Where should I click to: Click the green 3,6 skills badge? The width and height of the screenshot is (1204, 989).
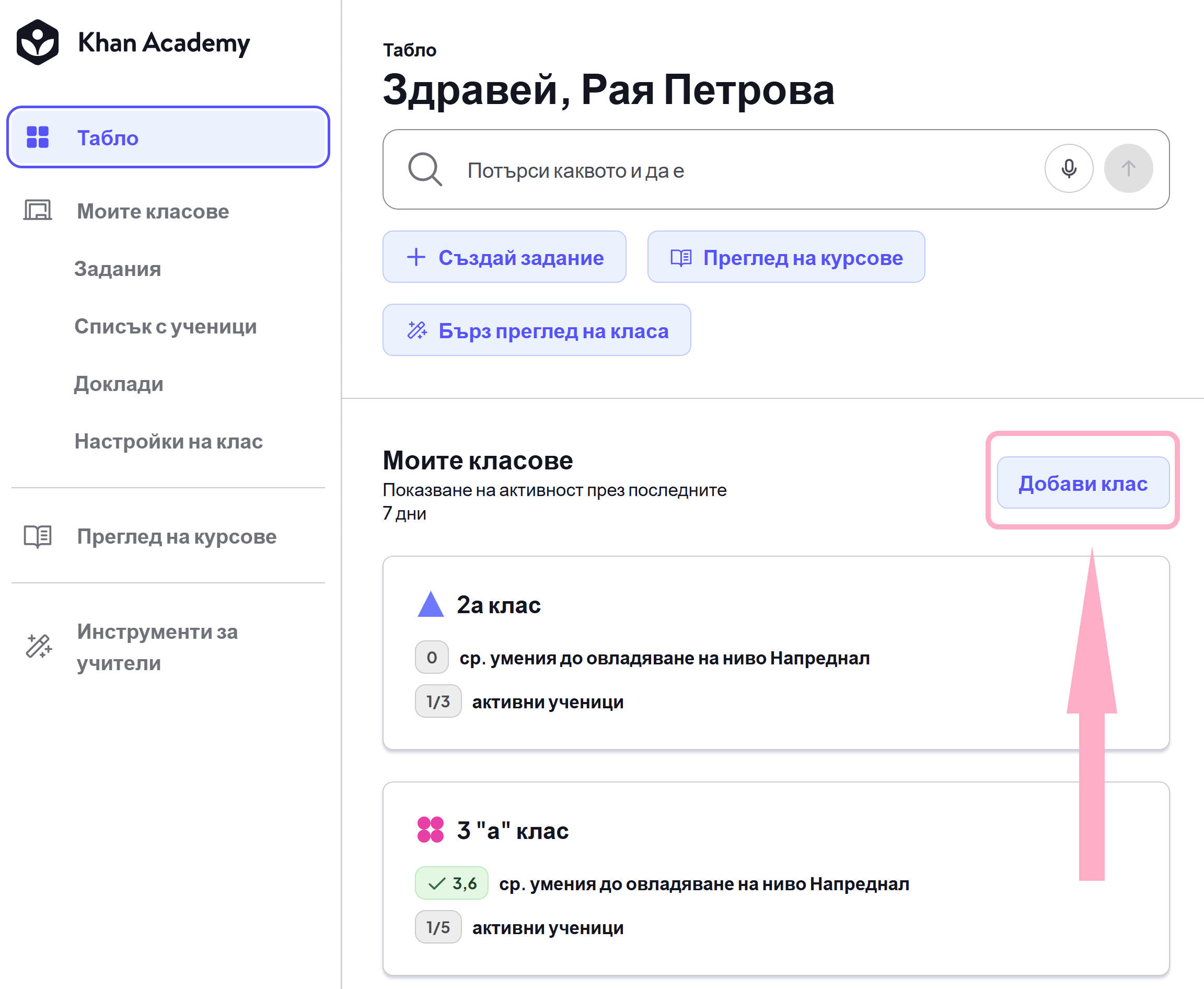[x=451, y=883]
